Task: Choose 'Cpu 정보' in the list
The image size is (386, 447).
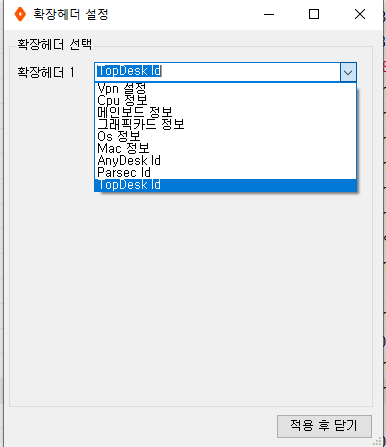Action: (225, 101)
